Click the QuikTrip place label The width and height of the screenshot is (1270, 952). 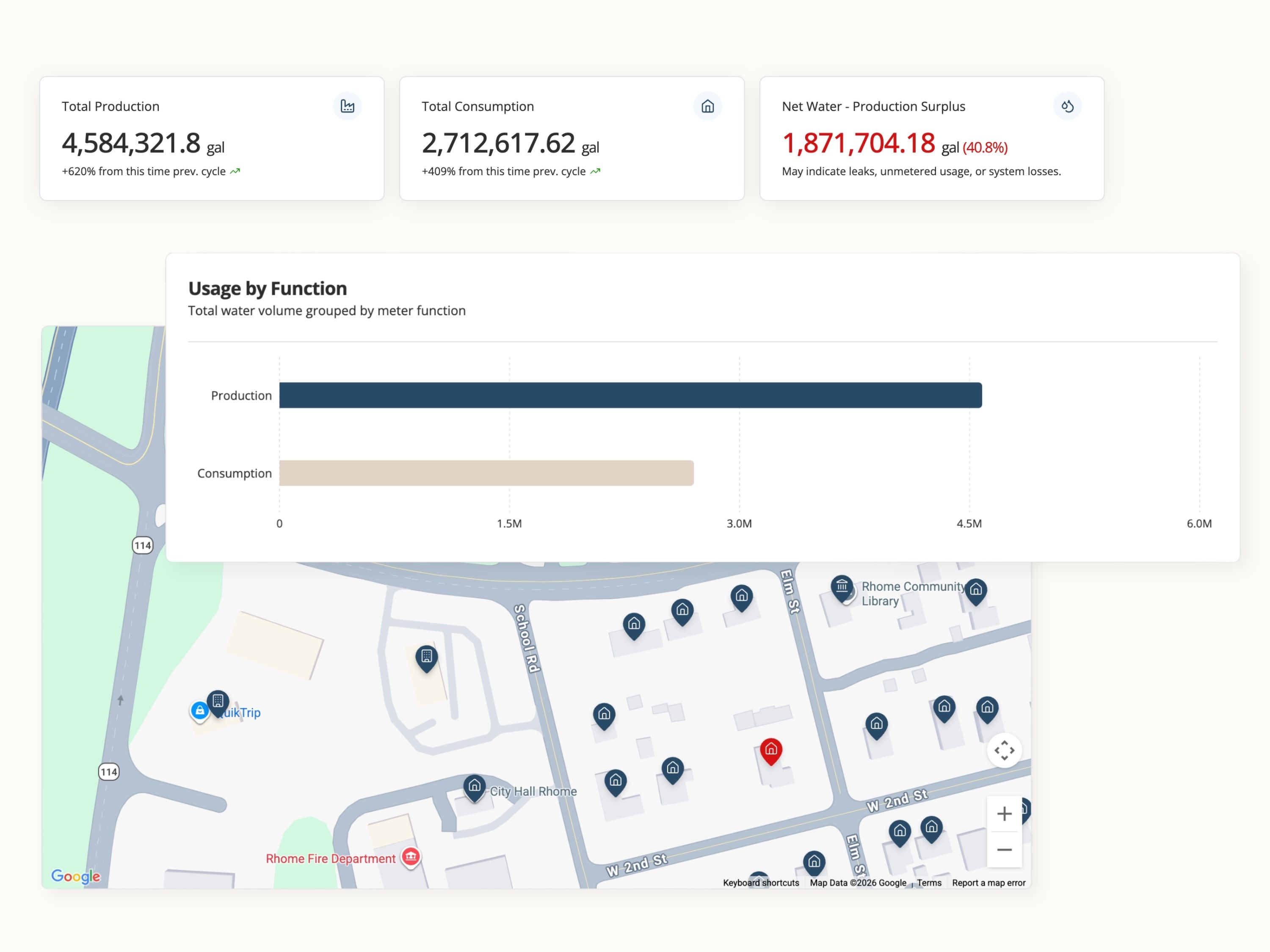coord(245,713)
